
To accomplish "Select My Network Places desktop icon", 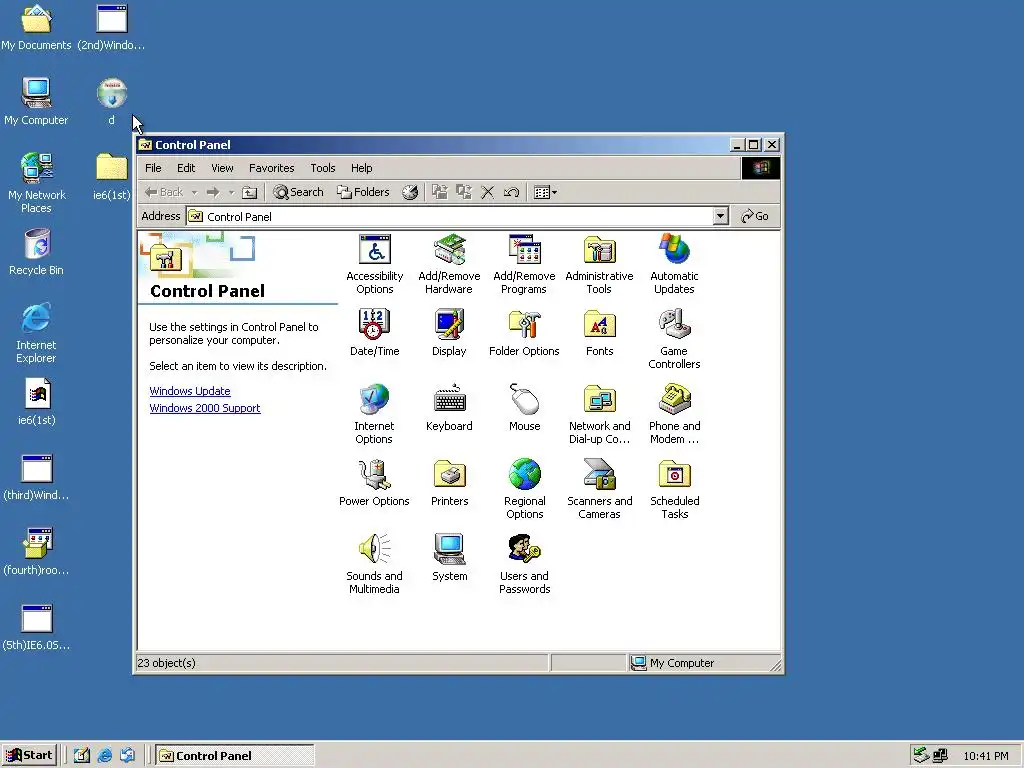I will pos(37,183).
